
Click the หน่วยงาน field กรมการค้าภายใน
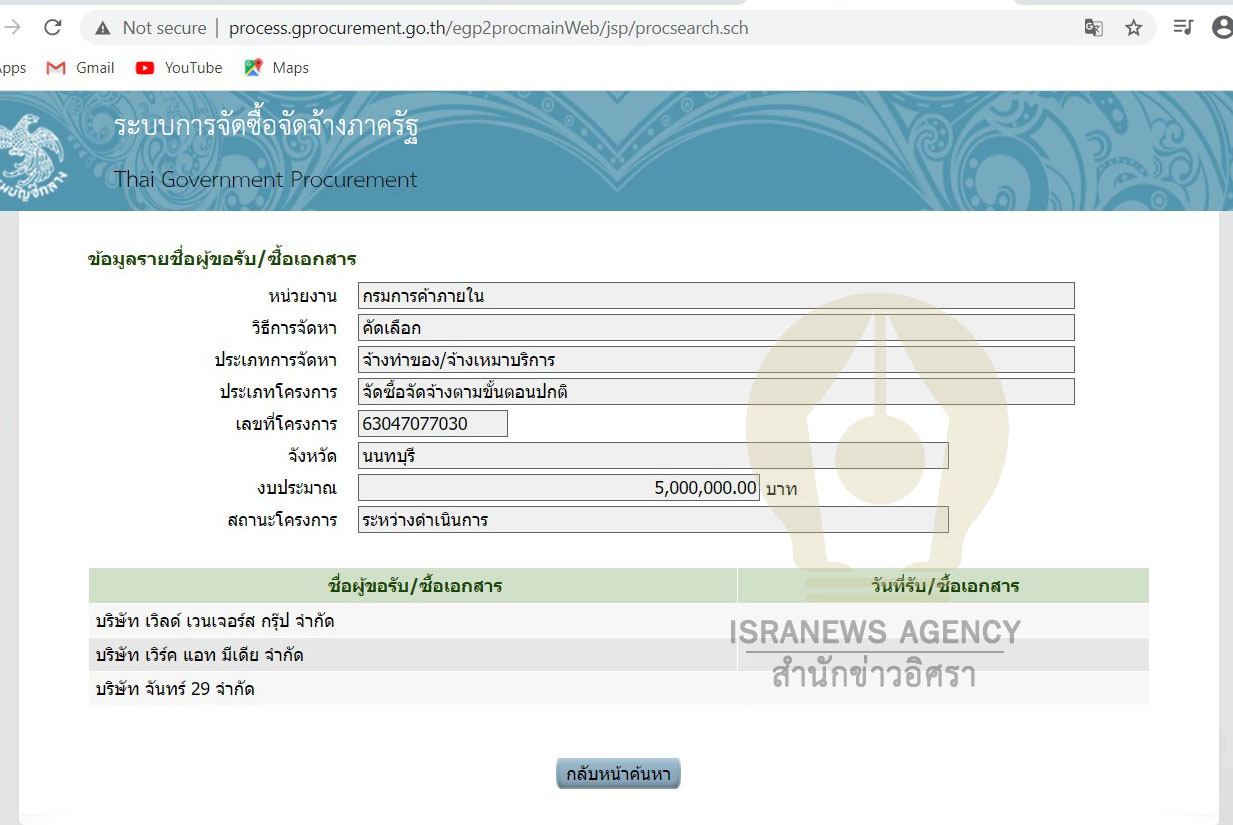click(x=715, y=296)
